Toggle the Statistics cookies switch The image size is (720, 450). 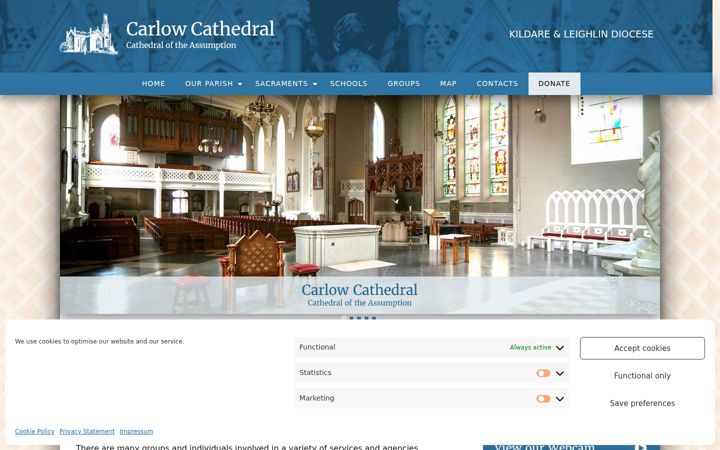point(543,373)
